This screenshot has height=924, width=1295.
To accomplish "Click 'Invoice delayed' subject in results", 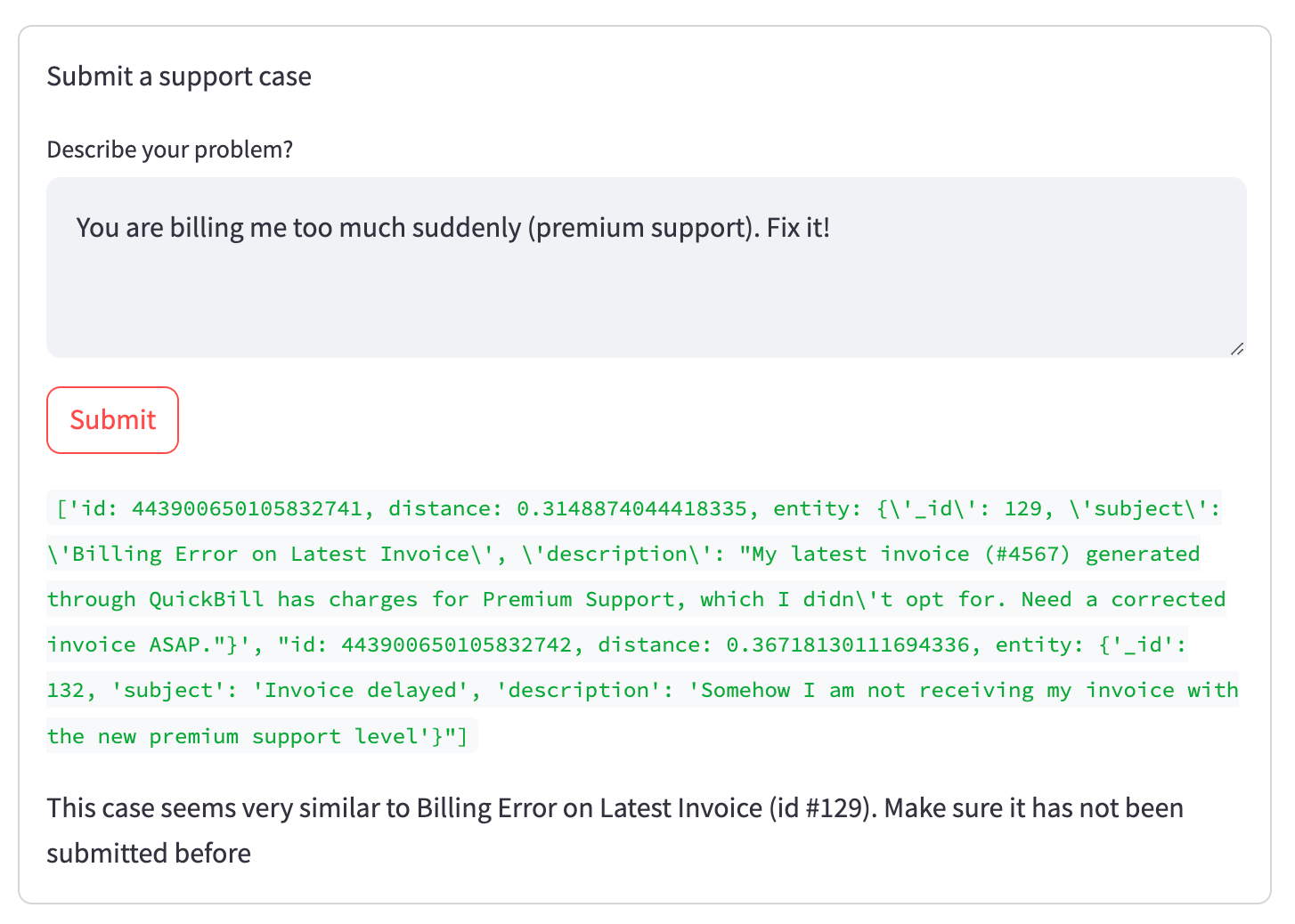I will 369,691.
